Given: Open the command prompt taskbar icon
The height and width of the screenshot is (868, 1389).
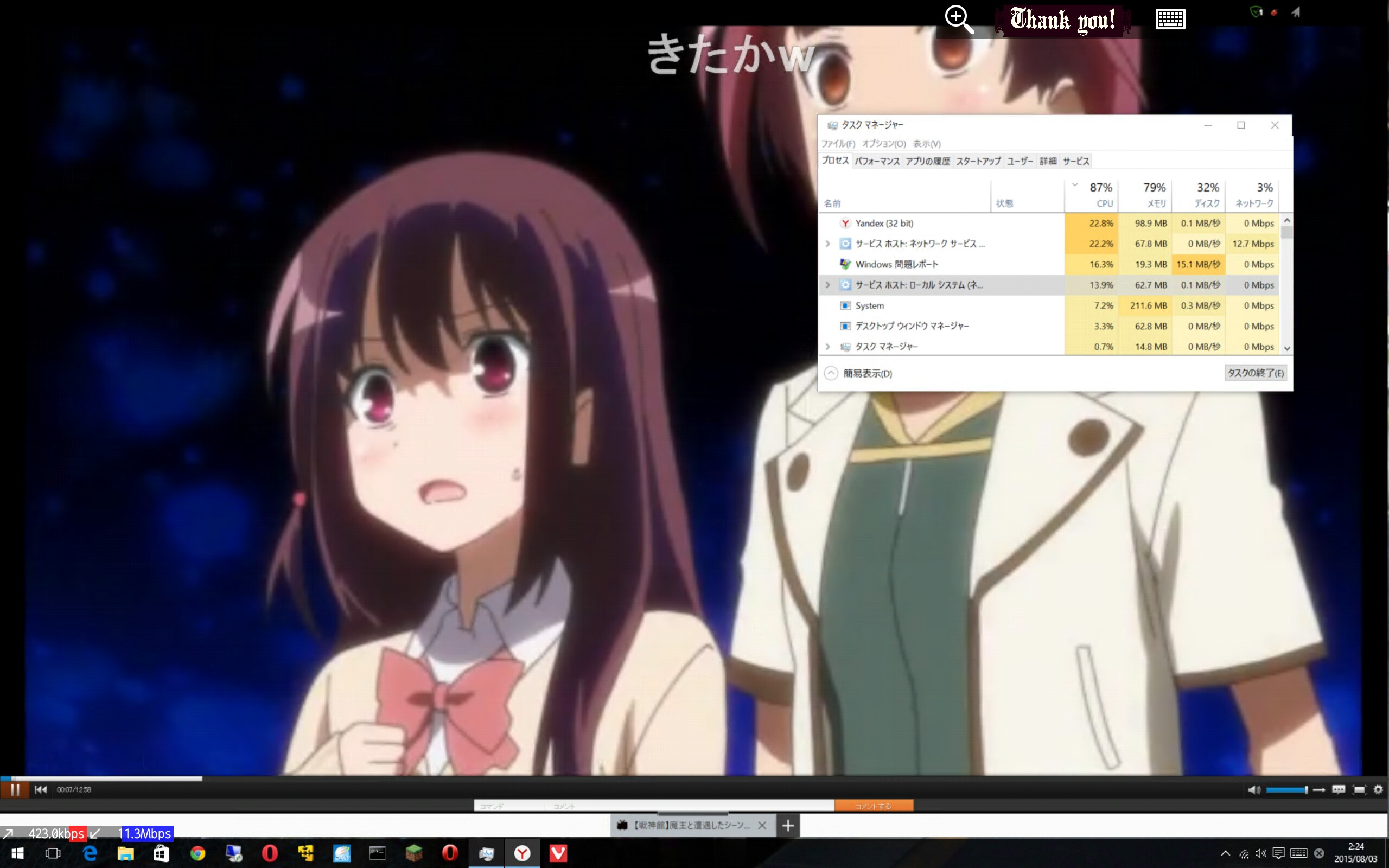Looking at the screenshot, I should 378,854.
